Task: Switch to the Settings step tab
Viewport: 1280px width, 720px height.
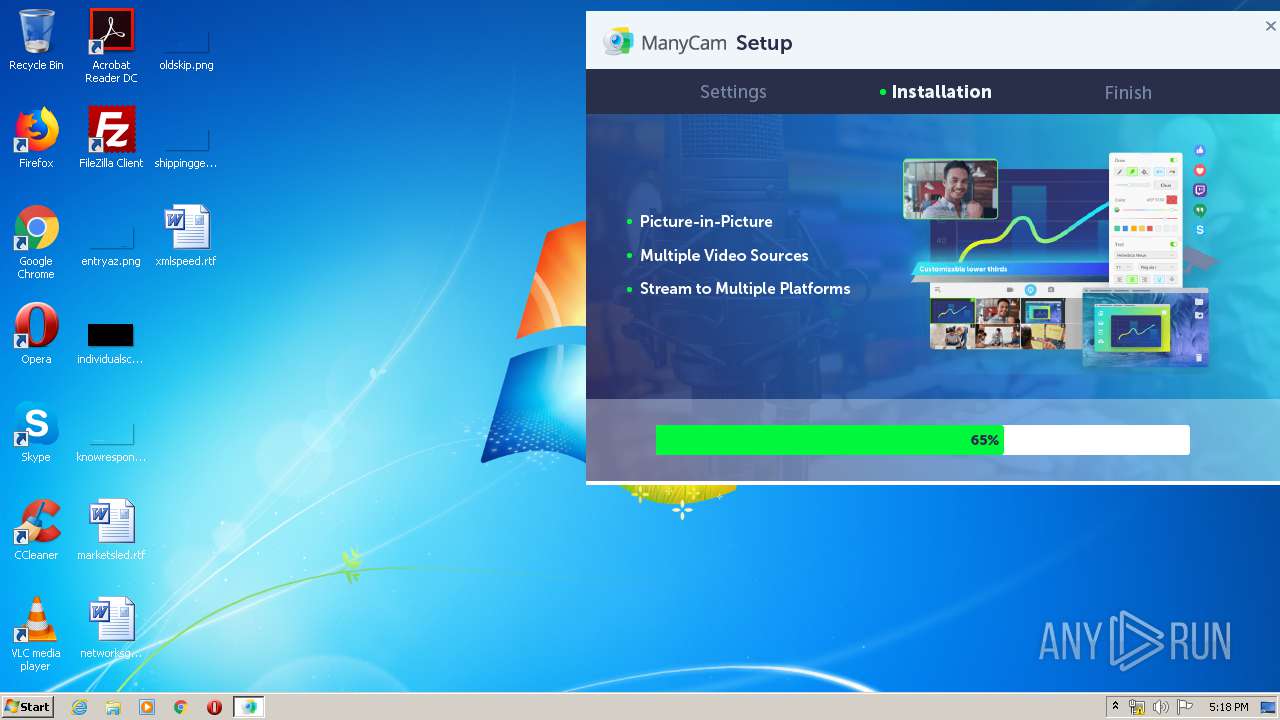Action: click(x=733, y=92)
